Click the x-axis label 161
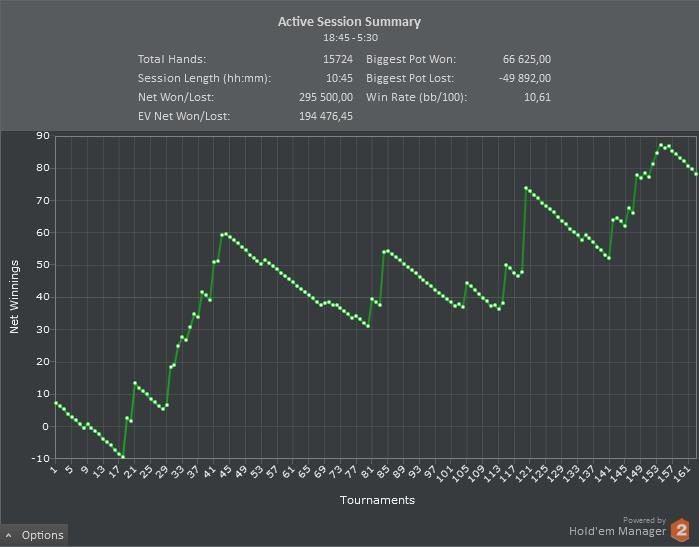The image size is (699, 547). 683,474
